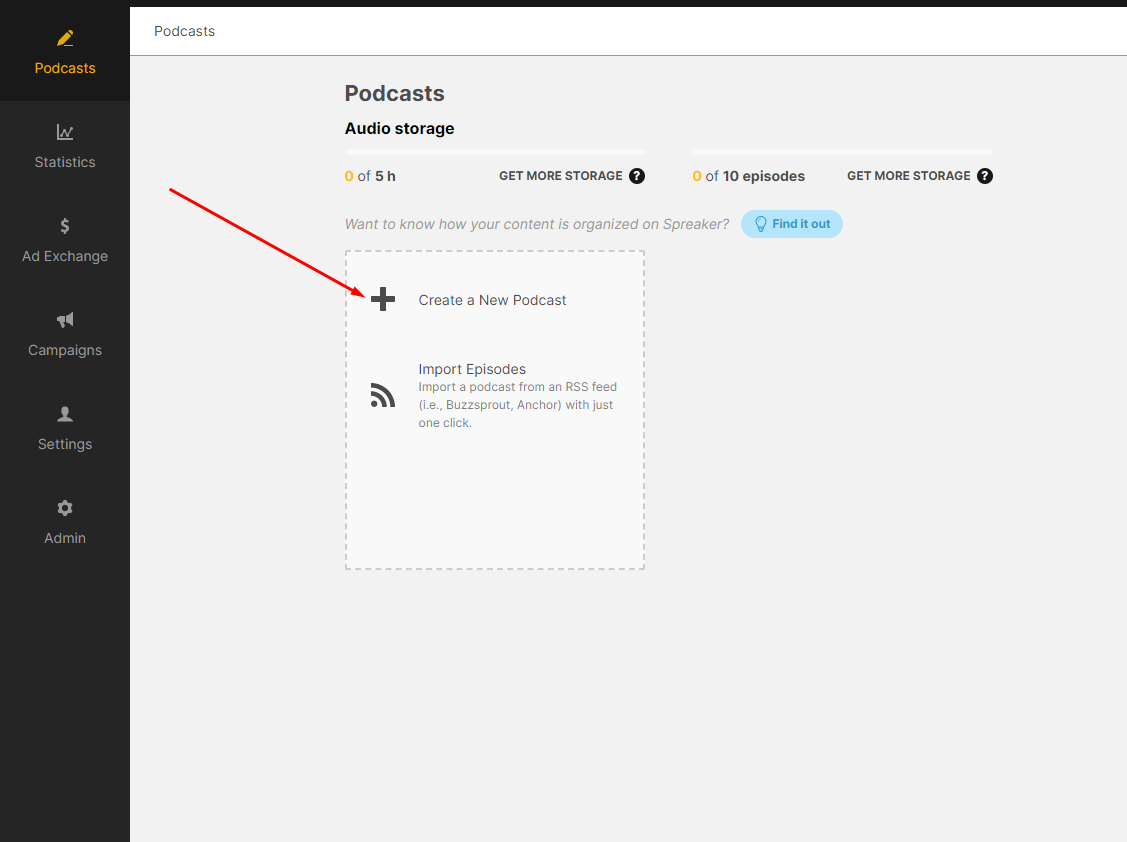1127x842 pixels.
Task: Click the 0 of 5 h counter
Action: tap(370, 176)
